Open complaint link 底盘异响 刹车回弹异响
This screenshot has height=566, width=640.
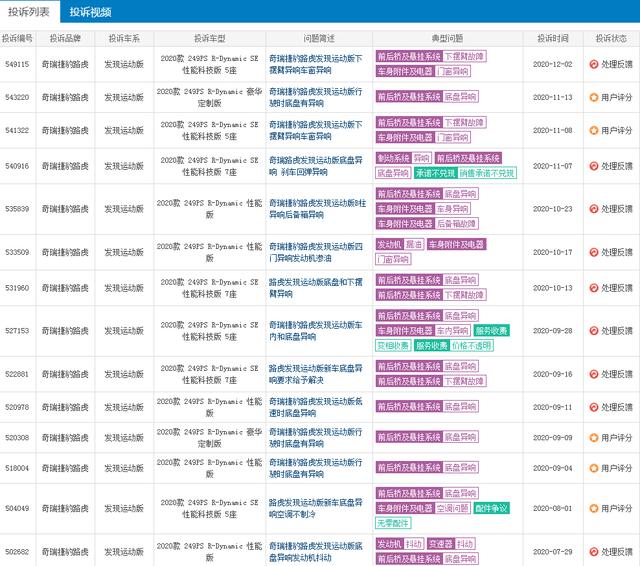(x=316, y=166)
